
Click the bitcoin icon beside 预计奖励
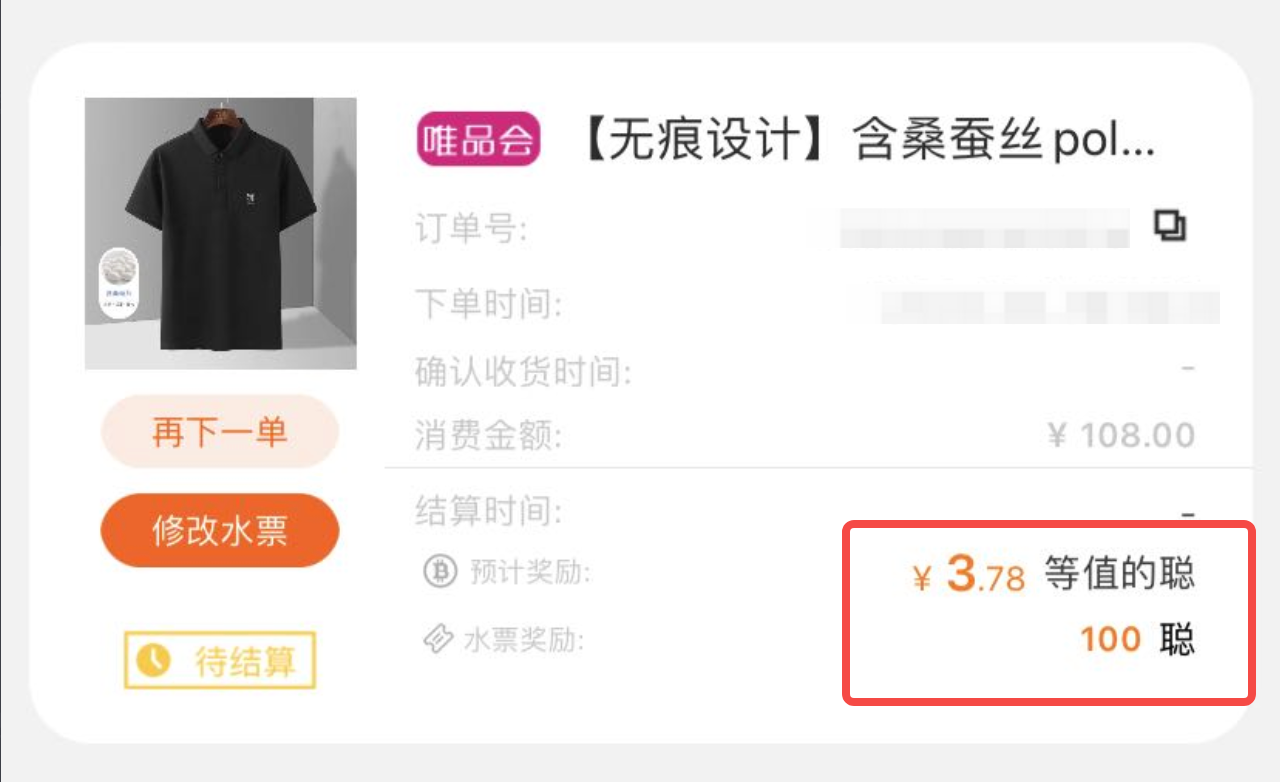point(439,572)
